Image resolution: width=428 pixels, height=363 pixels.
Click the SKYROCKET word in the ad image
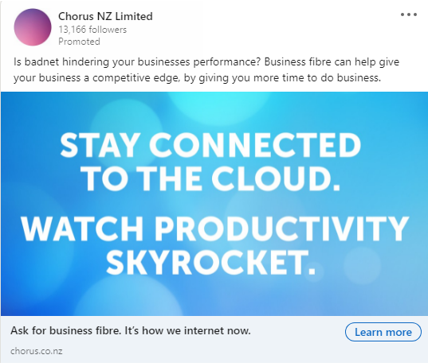pos(211,262)
